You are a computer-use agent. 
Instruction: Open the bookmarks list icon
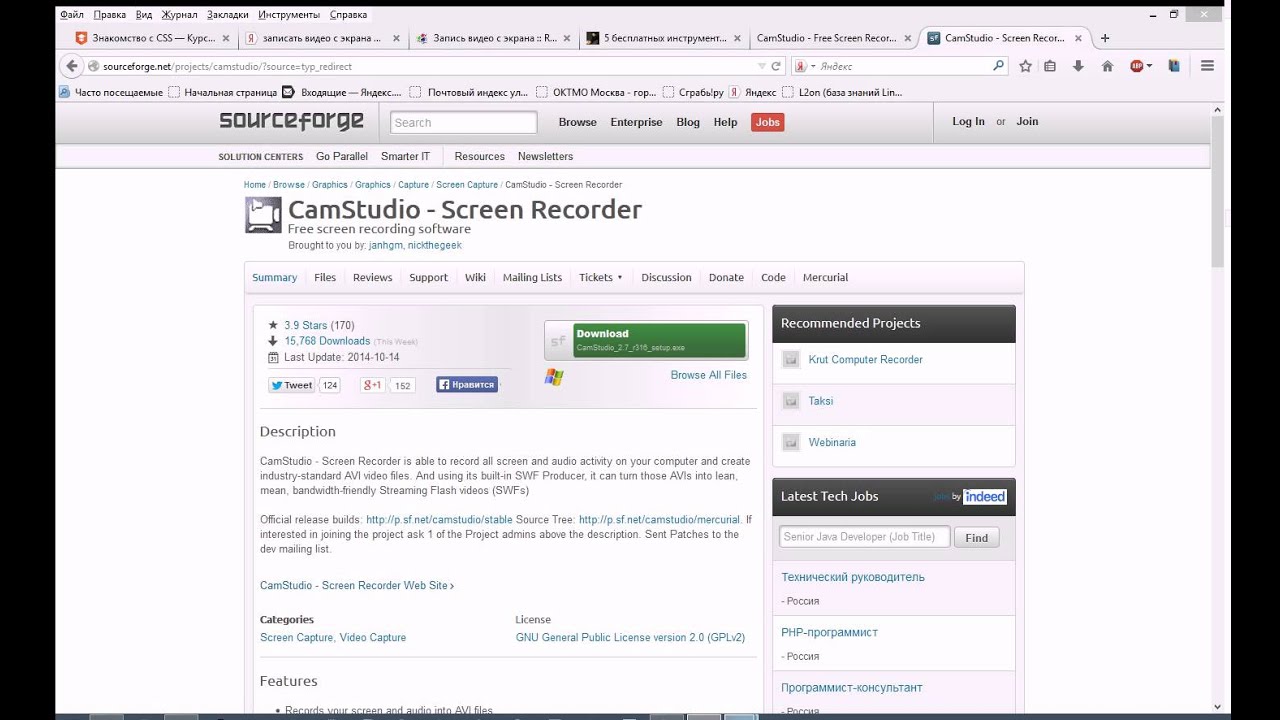pos(1050,66)
